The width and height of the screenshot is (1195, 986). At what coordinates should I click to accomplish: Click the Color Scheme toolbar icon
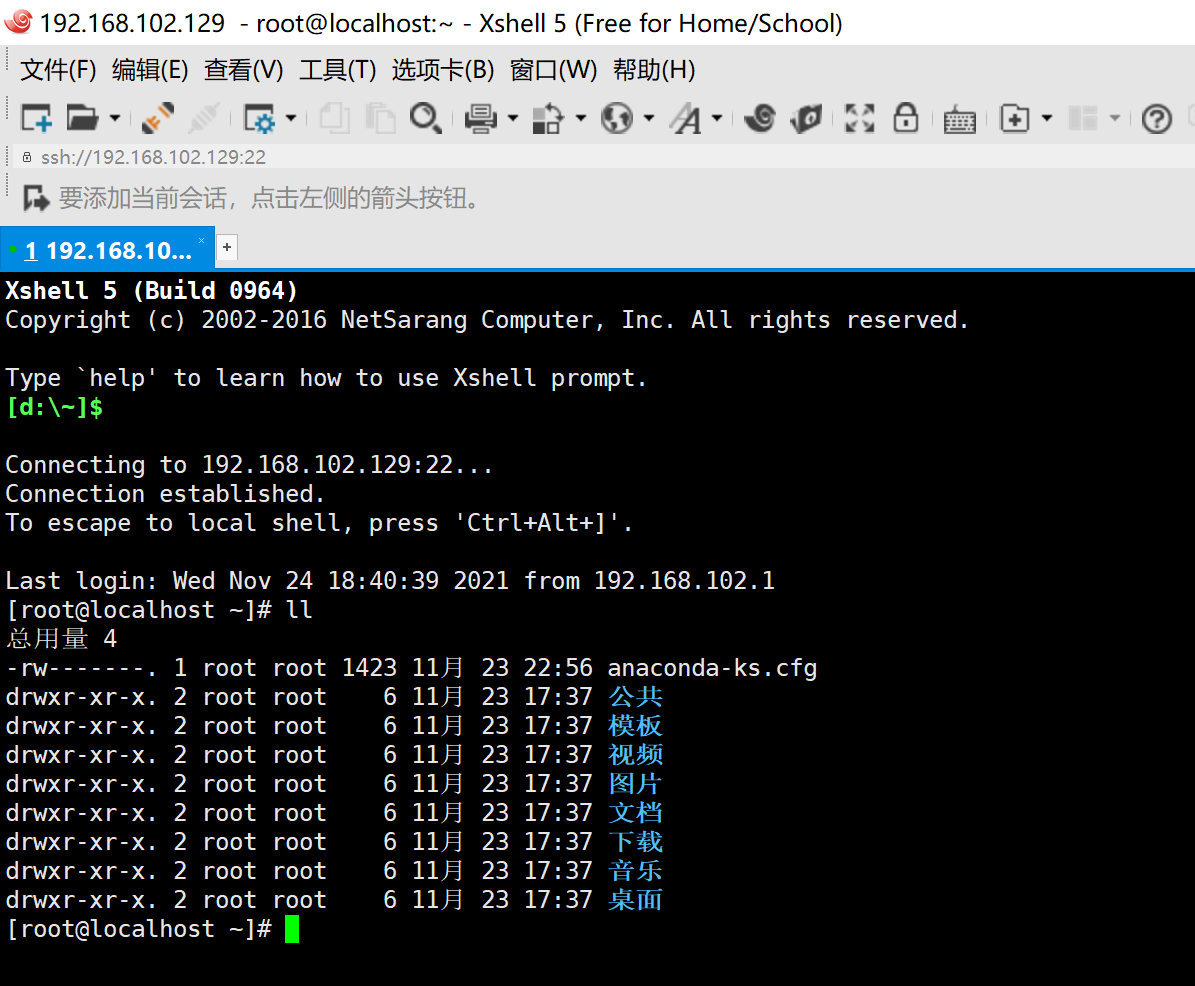548,119
